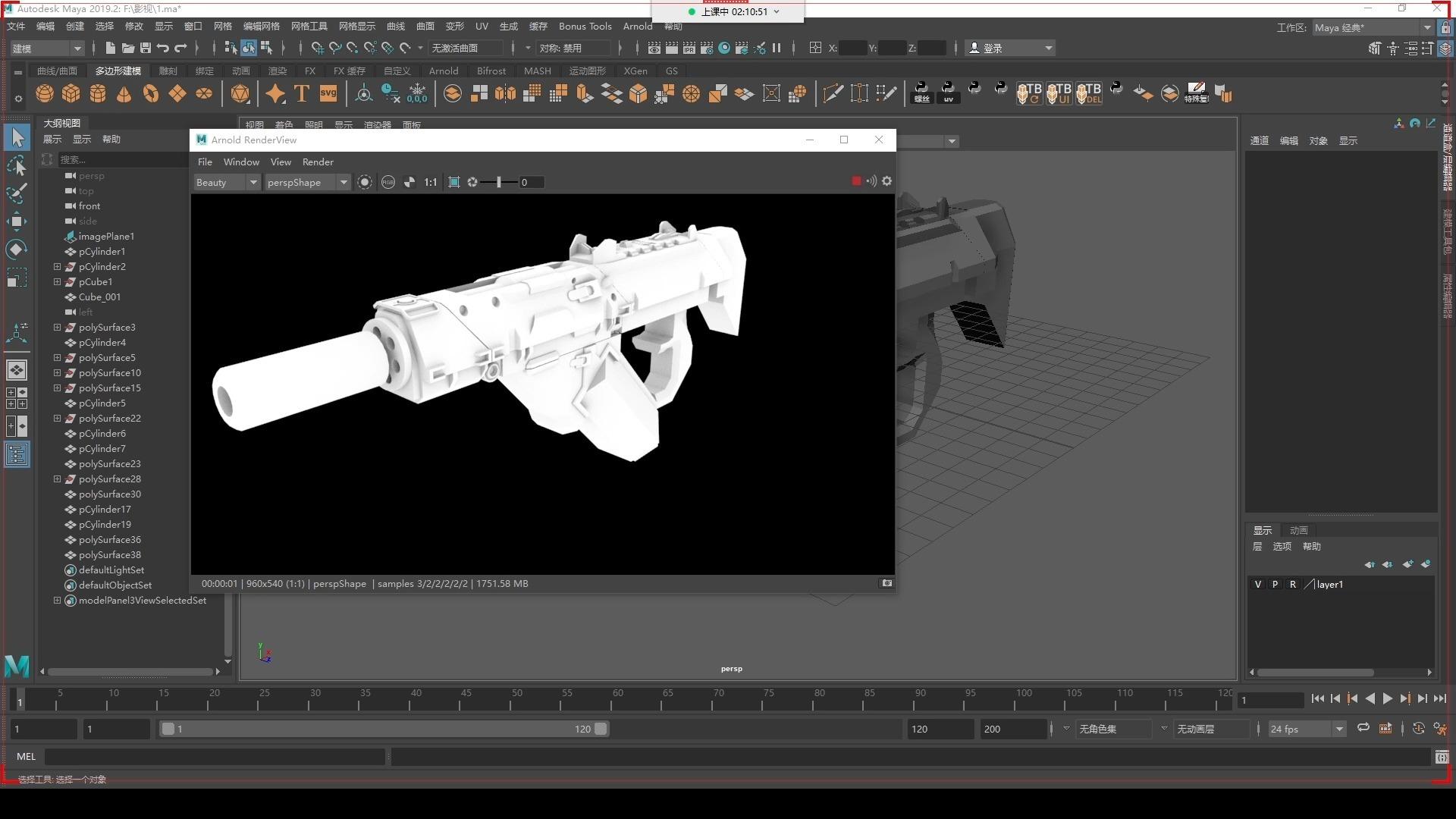1456x819 pixels.
Task: Click the snapshot/camera icon in RenderView
Action: [886, 583]
